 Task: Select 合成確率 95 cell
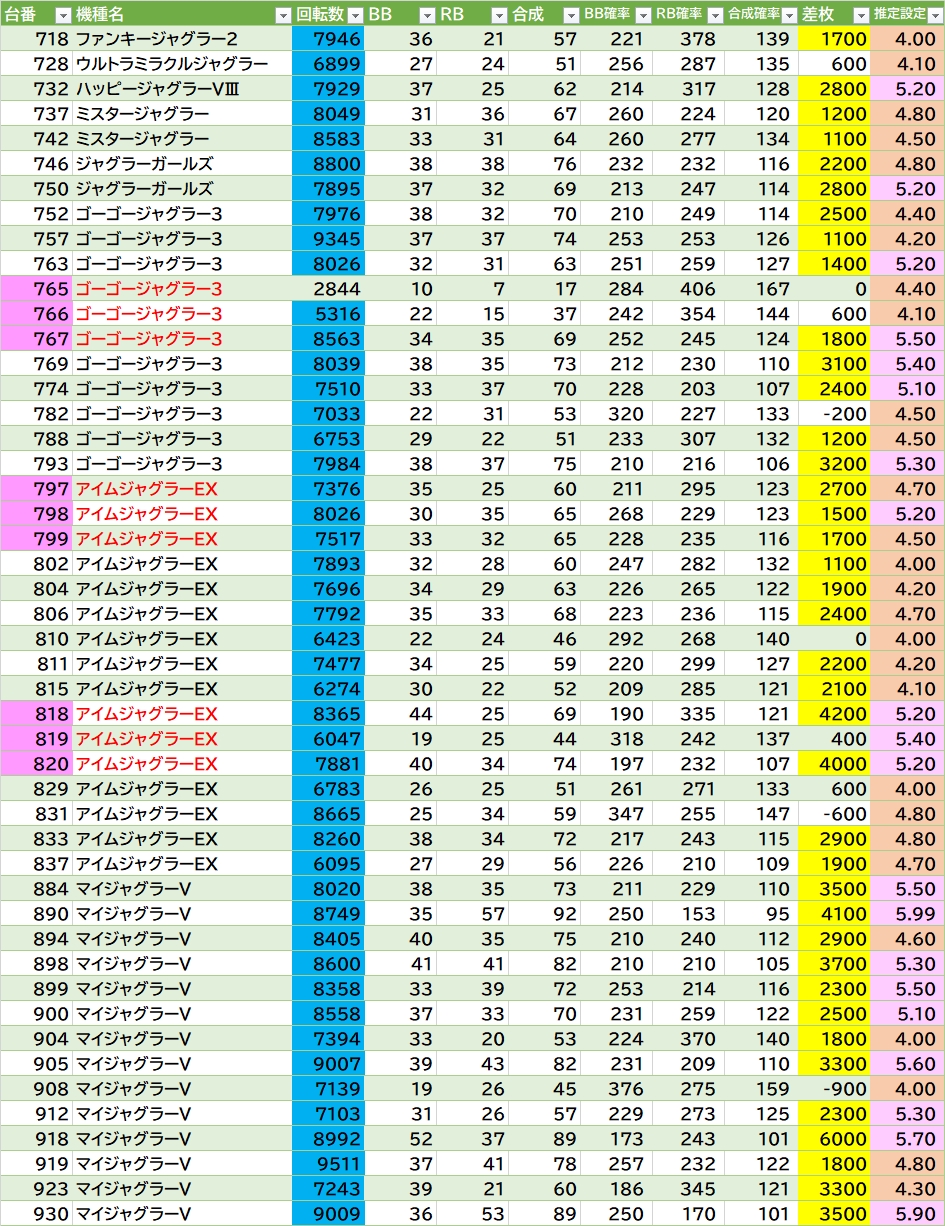[x=761, y=914]
